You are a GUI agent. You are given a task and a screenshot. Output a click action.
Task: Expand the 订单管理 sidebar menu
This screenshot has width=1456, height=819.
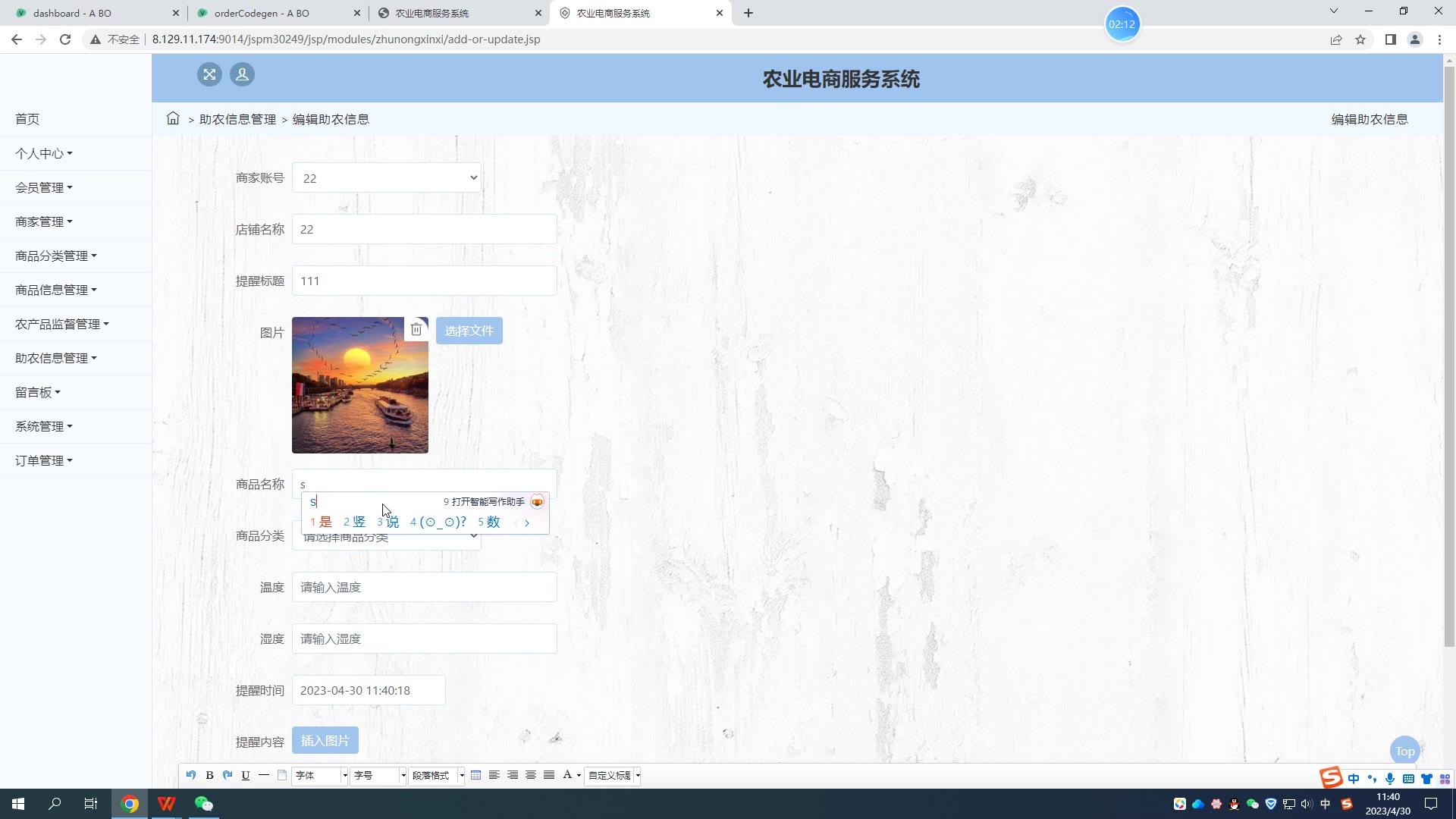pyautogui.click(x=43, y=460)
